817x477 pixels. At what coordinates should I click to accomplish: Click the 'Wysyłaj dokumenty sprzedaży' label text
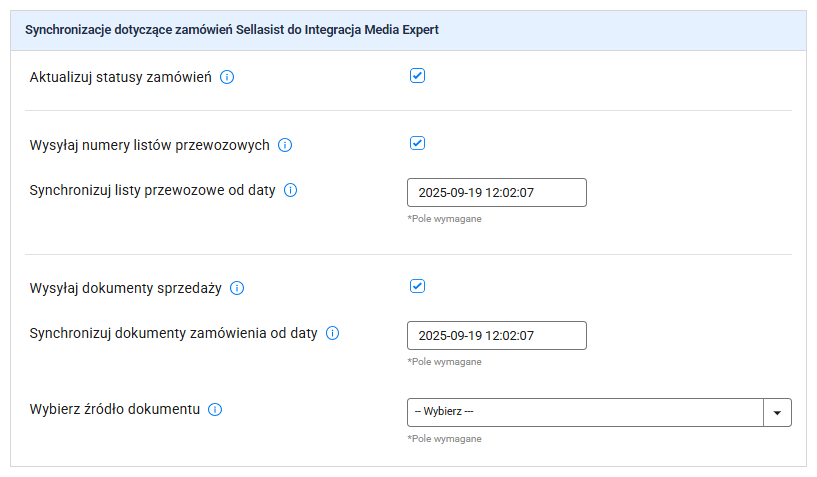click(126, 288)
